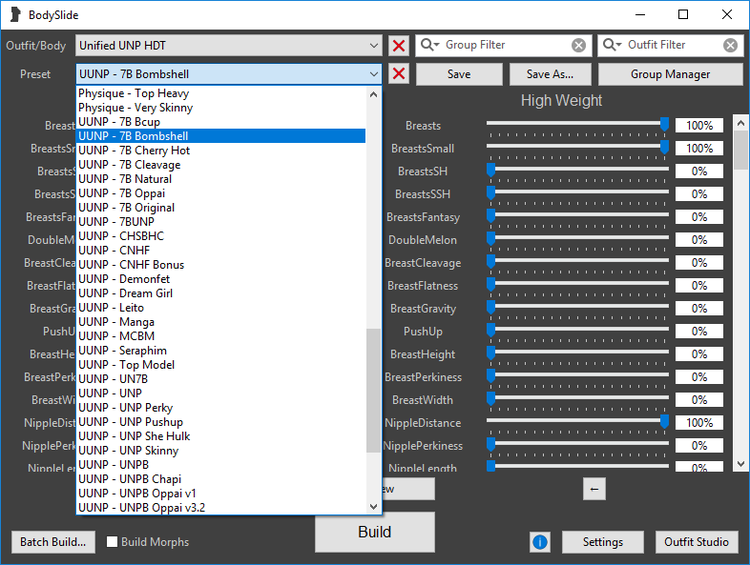Maximize the BodySlide window
The height and width of the screenshot is (565, 750).
(683, 15)
